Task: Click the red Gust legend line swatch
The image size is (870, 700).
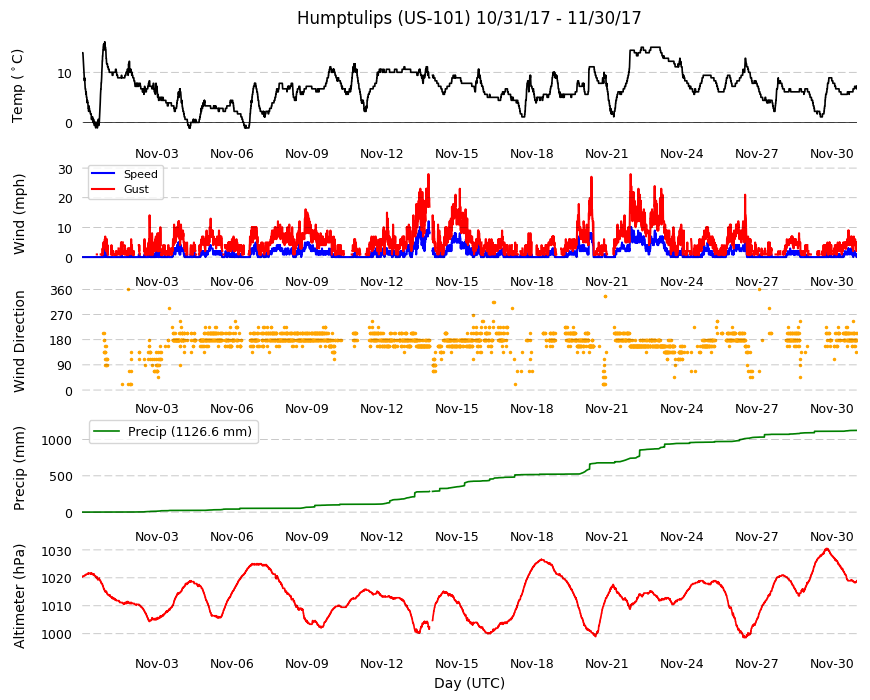Action: point(103,189)
